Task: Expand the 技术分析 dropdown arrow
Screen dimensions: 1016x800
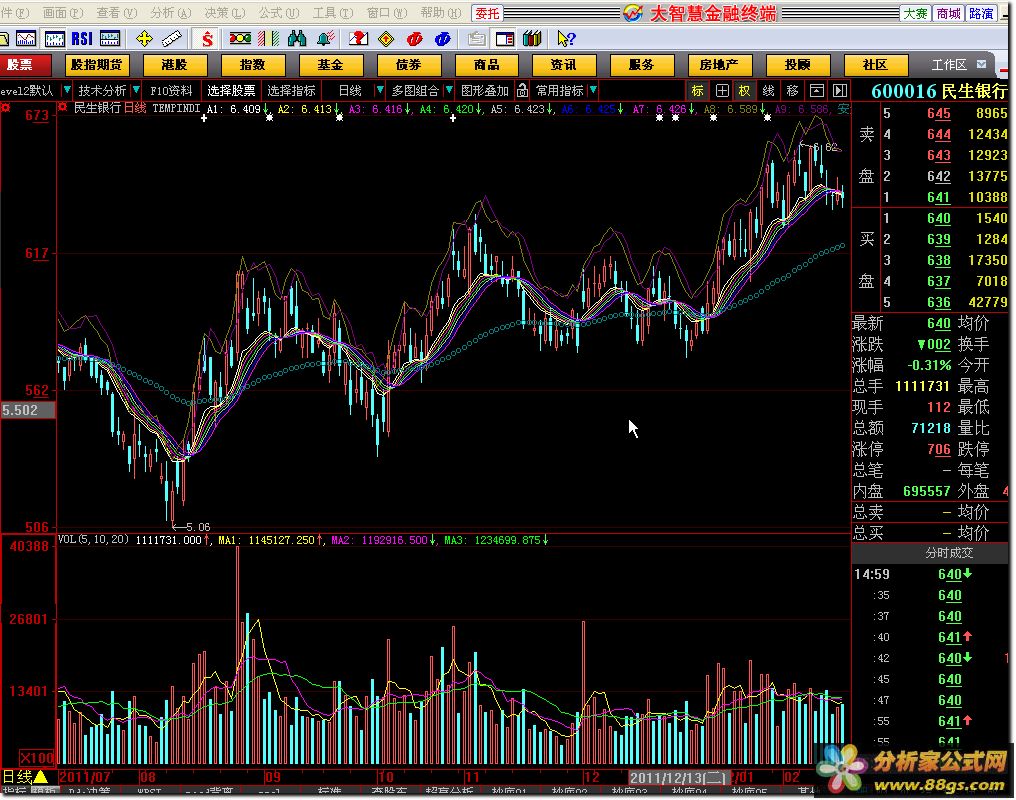Action: [x=135, y=90]
